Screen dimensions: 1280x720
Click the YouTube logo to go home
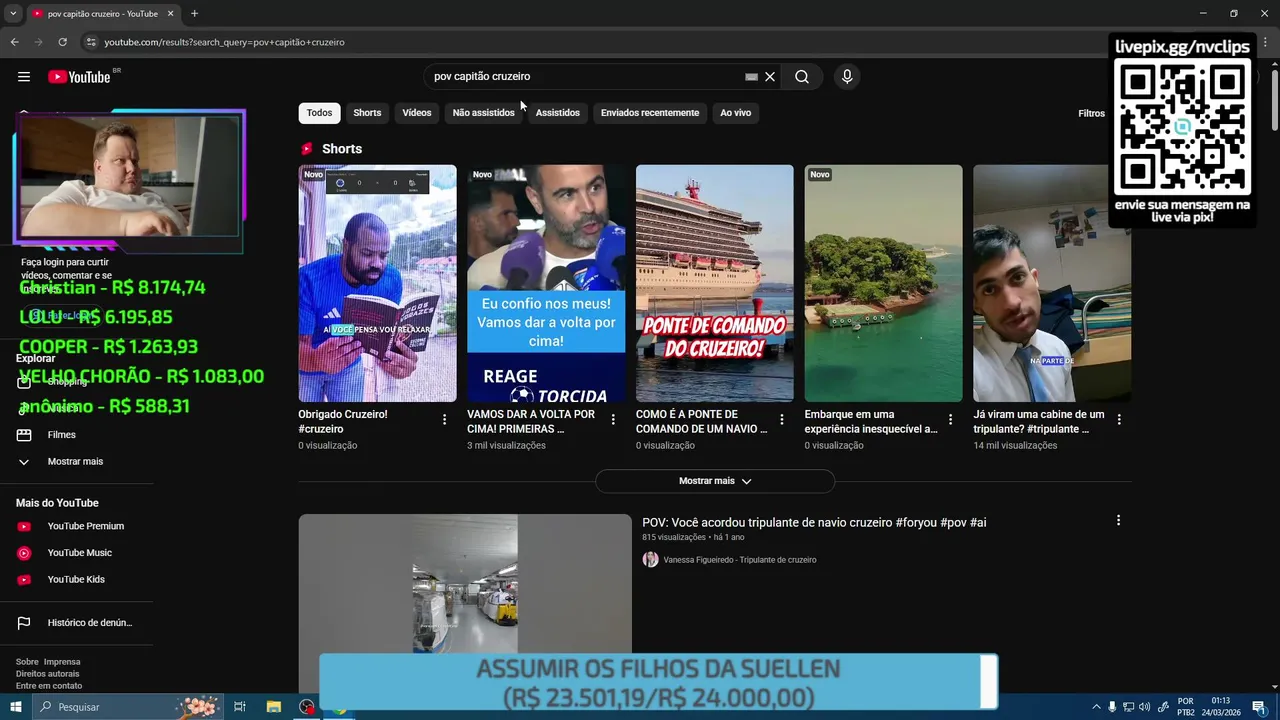coord(79,77)
